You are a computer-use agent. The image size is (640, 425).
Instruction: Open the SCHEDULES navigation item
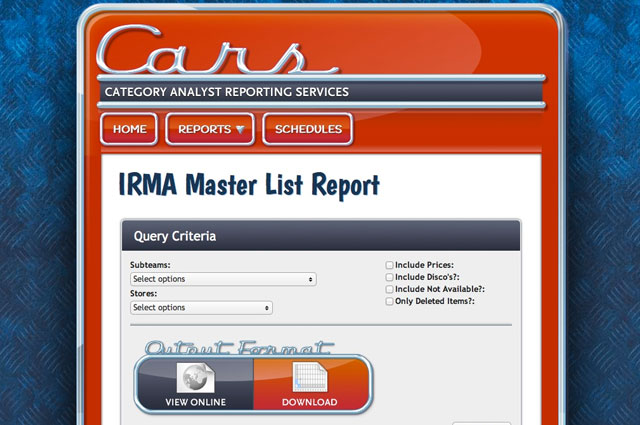308,129
